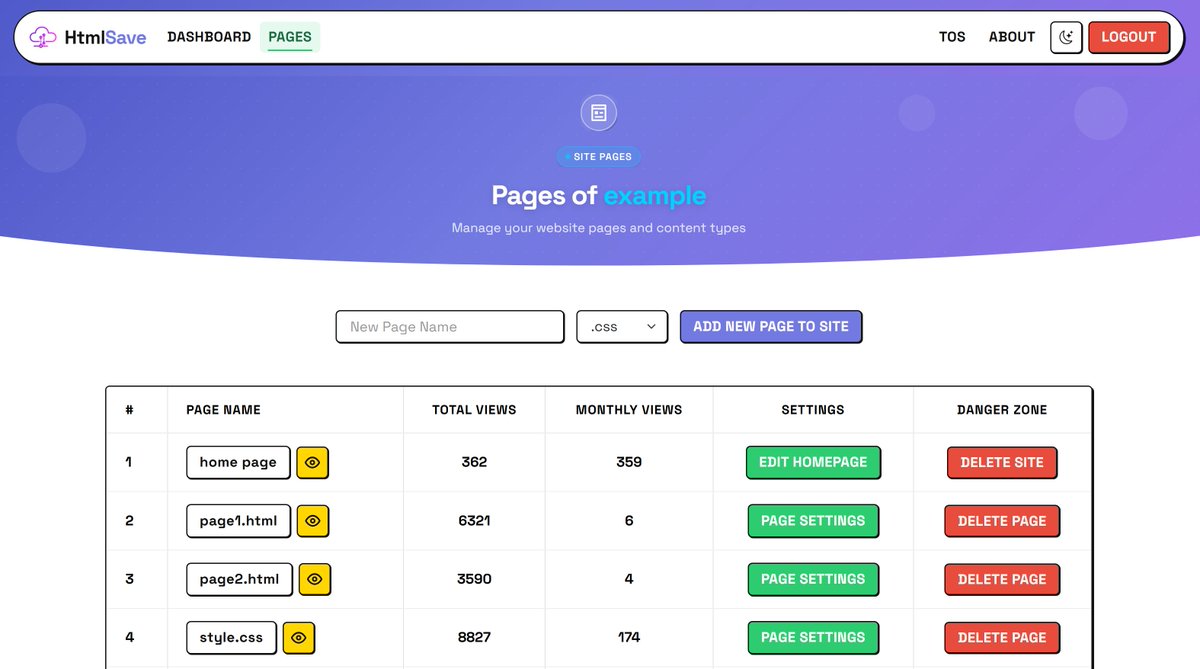The height and width of the screenshot is (669, 1200).
Task: Click the Total Views column header
Action: 474,410
